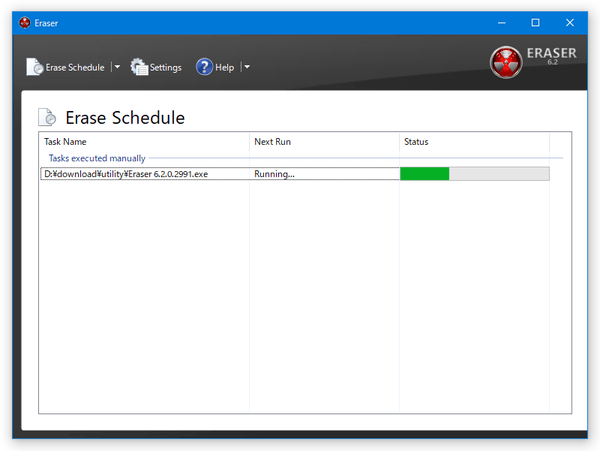Click the Erase Schedule toolbar label
The image size is (600, 451).
click(x=75, y=68)
